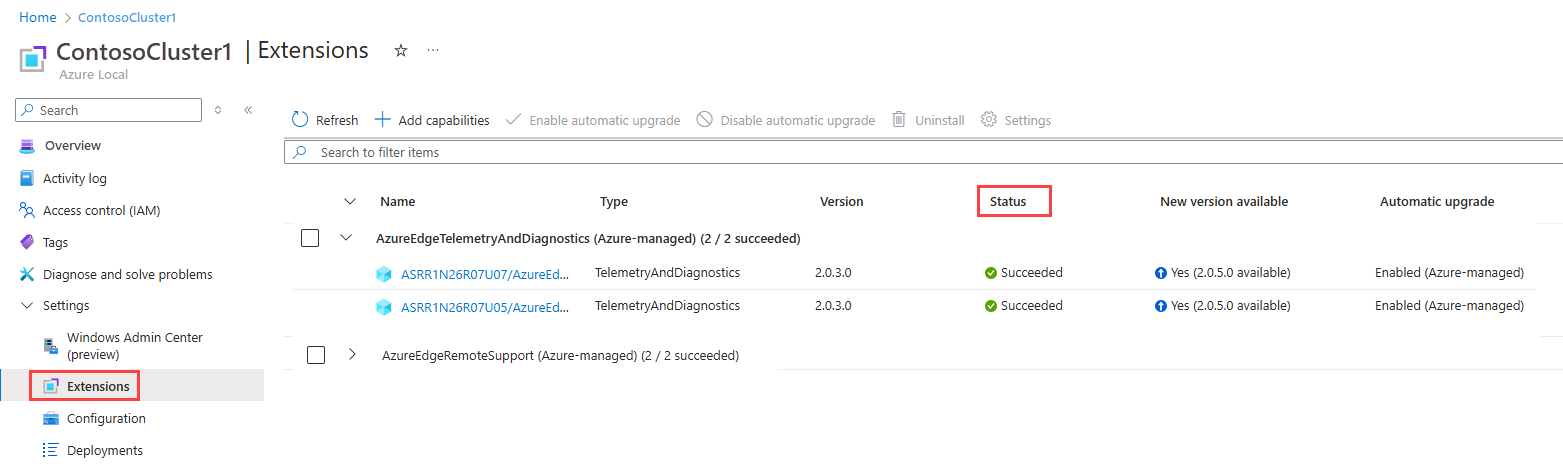Click the Succeeded status icon for ASRR1N26R07U05

991,306
